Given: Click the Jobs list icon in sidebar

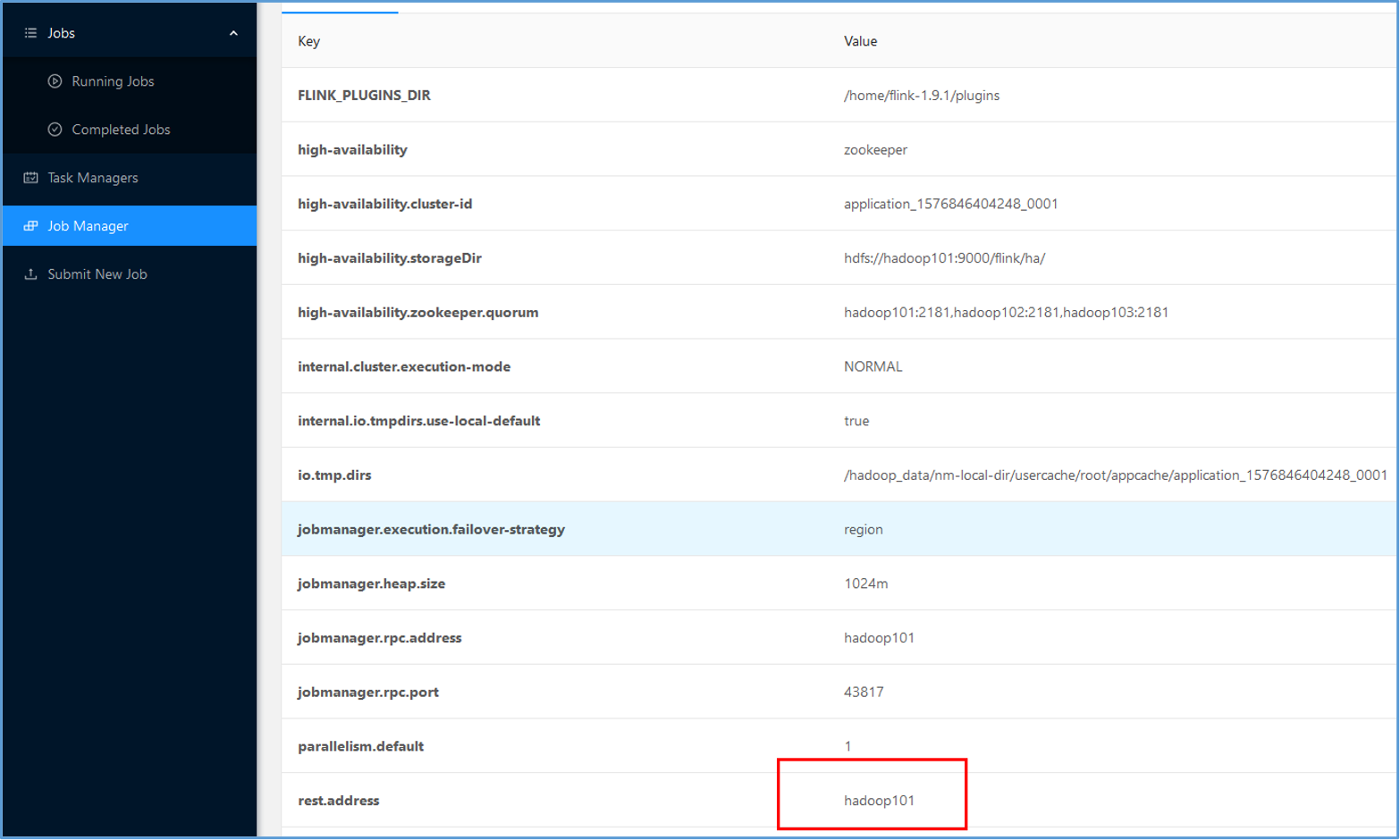Looking at the screenshot, I should point(30,33).
